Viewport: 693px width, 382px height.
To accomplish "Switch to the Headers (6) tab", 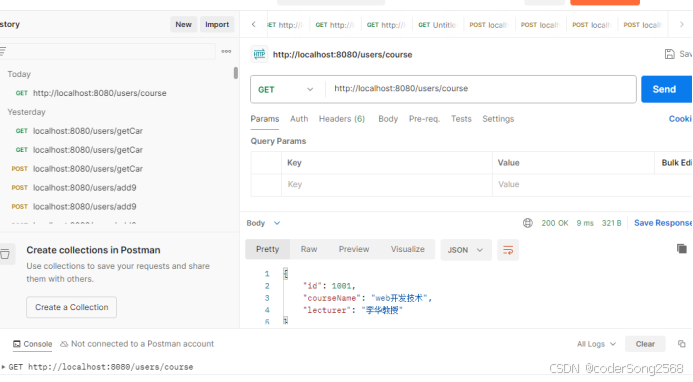I will [x=342, y=119].
